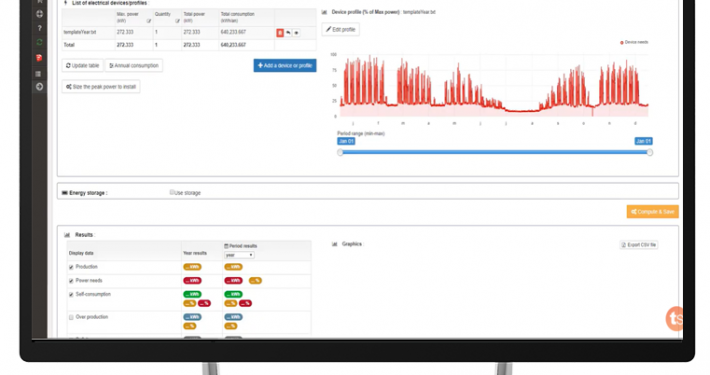Click the Compute & Save button

[652, 212]
